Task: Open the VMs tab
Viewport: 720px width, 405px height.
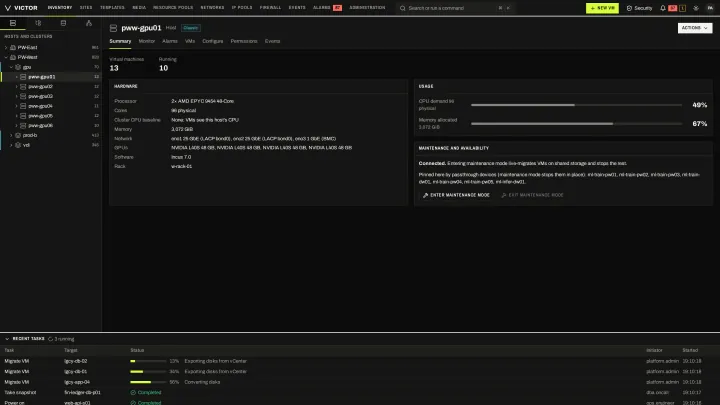Action: coord(190,41)
